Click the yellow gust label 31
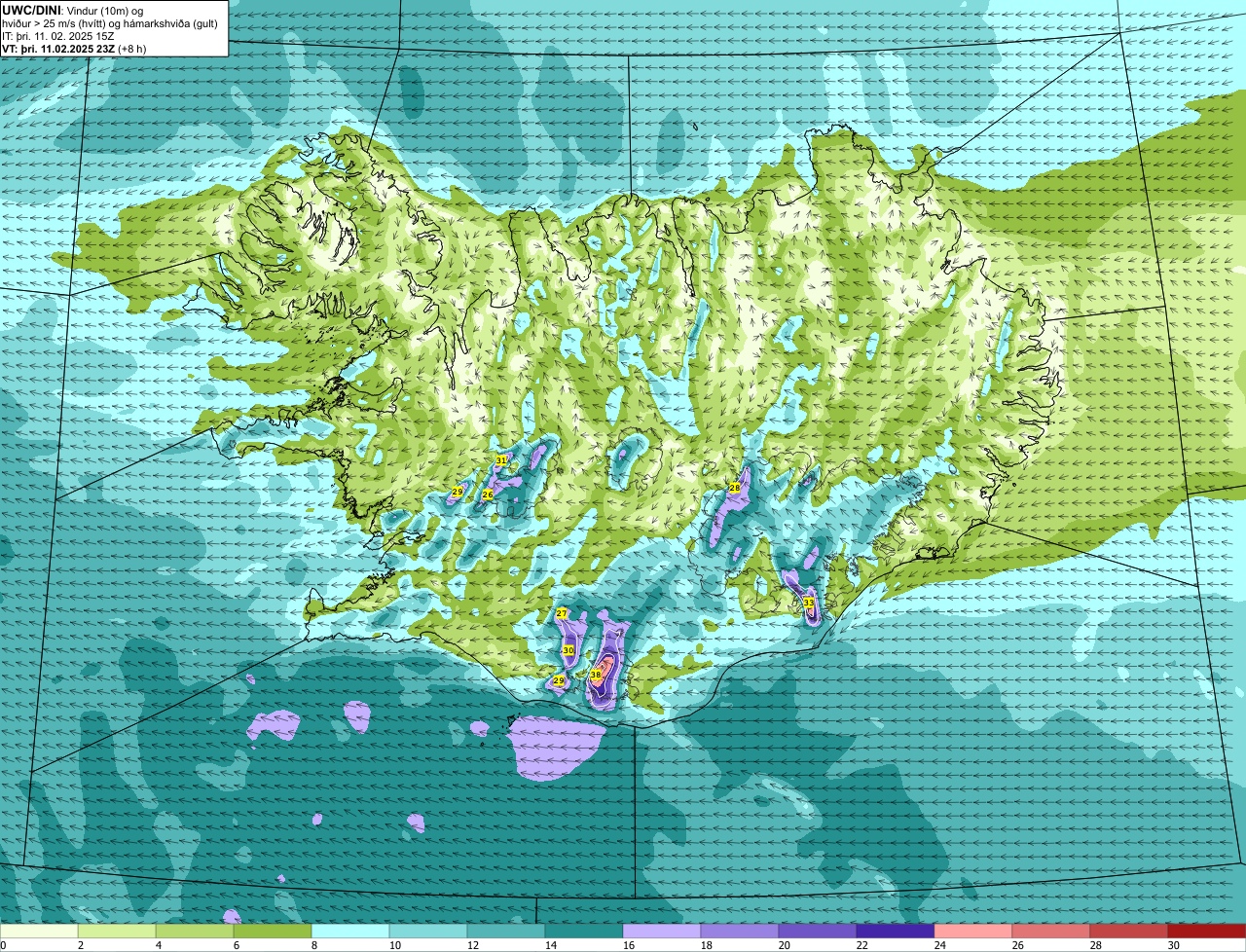 coord(501,459)
